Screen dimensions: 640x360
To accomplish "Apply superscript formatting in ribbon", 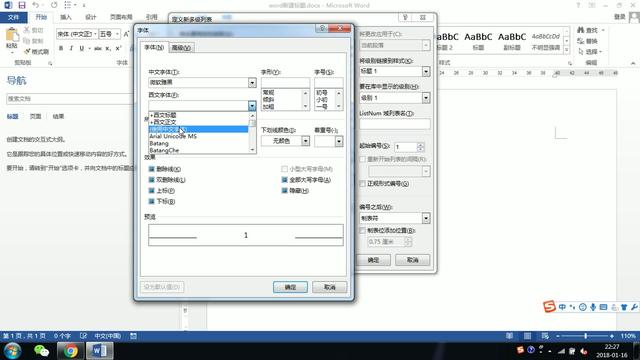I will pos(118,48).
